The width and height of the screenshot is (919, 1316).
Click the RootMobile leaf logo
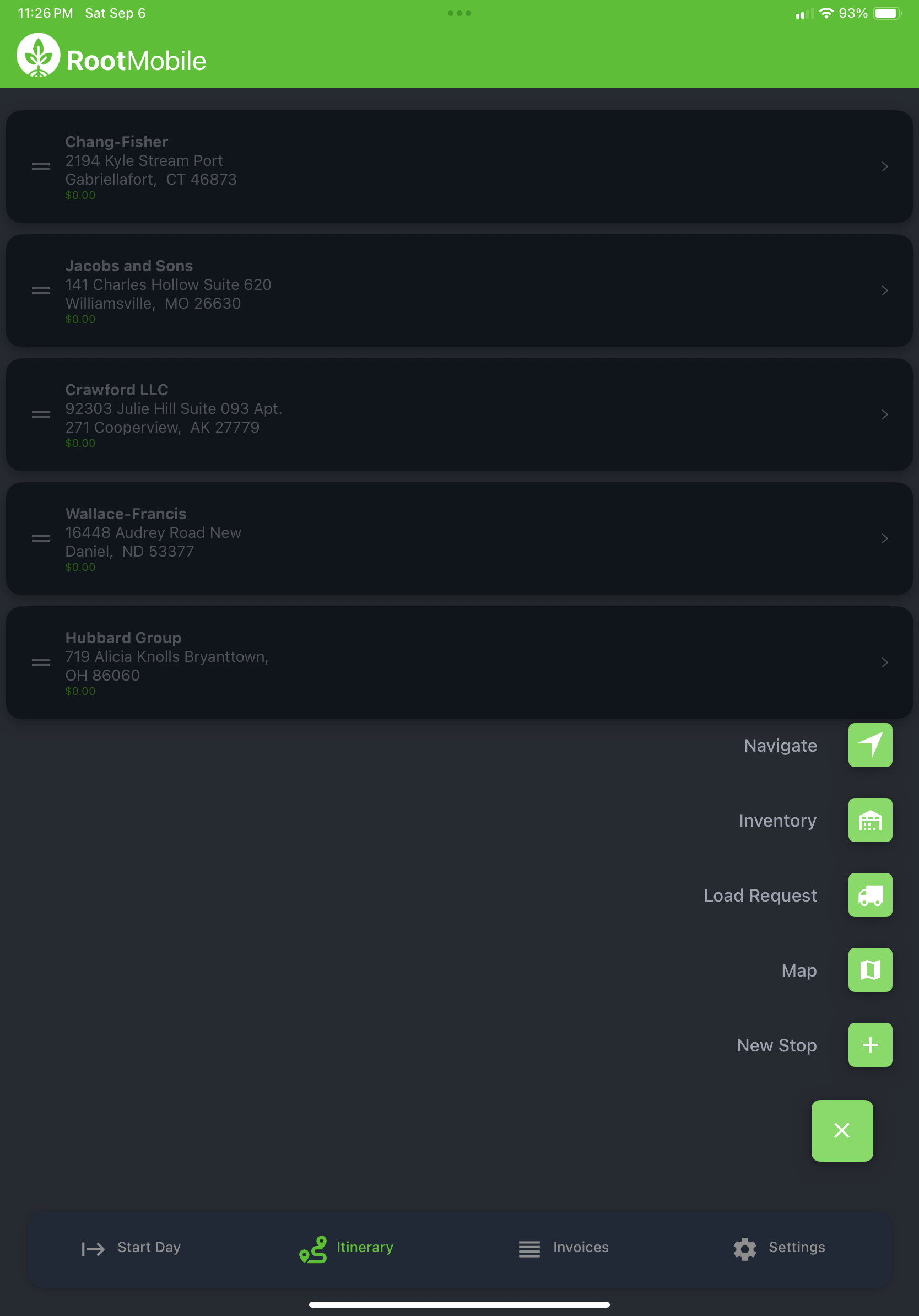pos(38,56)
